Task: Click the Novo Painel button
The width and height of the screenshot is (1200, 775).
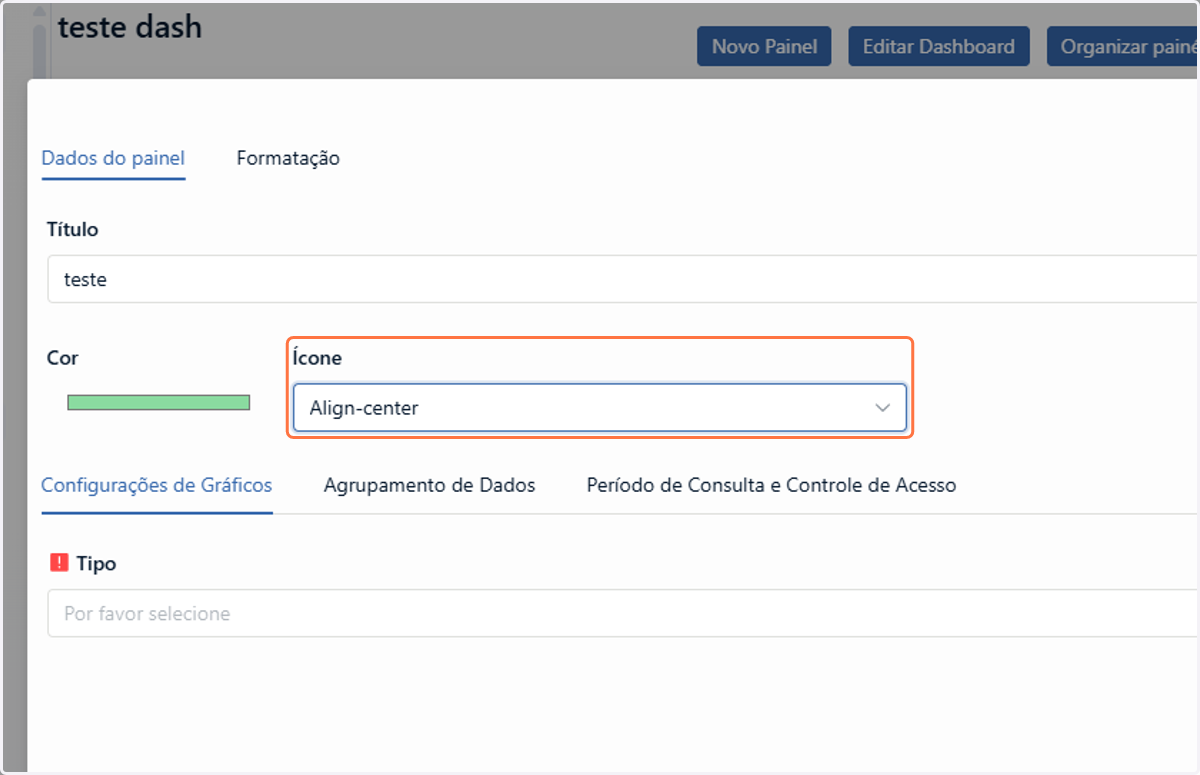Action: point(764,47)
